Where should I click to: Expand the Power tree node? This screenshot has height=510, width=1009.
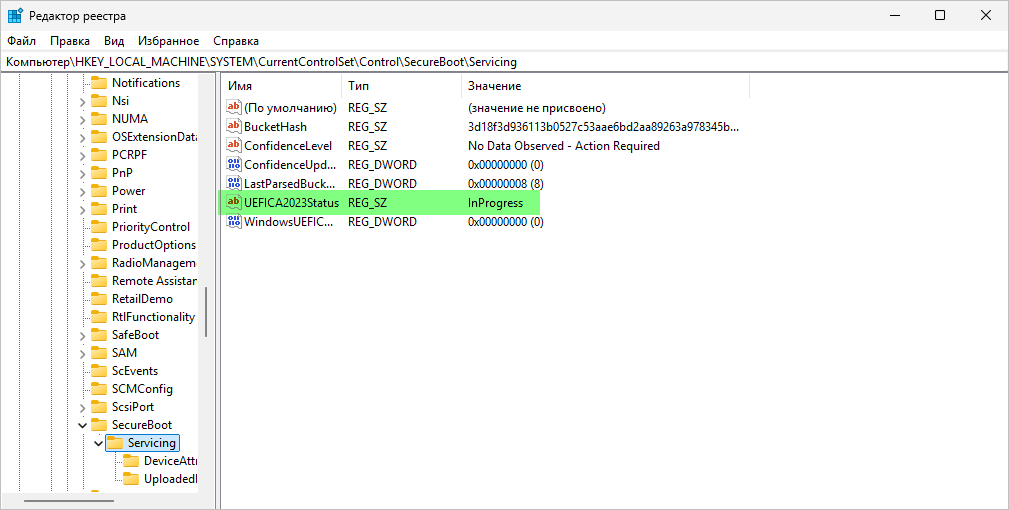[82, 192]
